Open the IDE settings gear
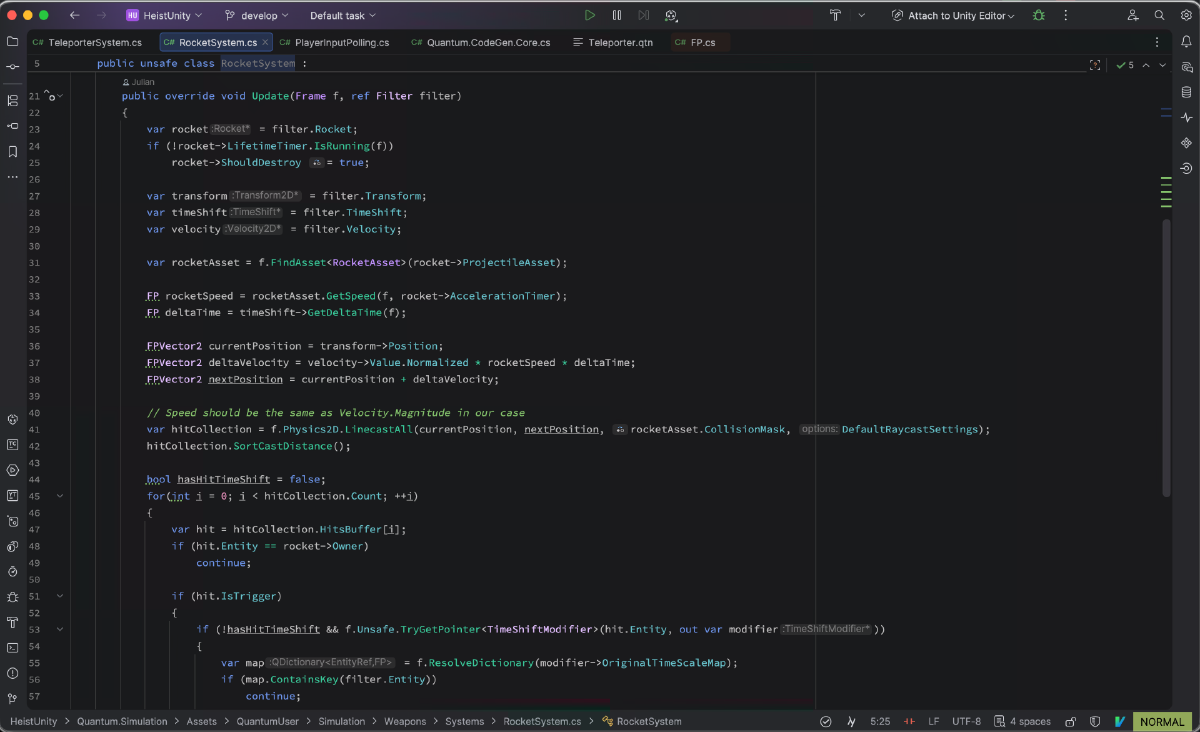1200x732 pixels. (x=1186, y=16)
